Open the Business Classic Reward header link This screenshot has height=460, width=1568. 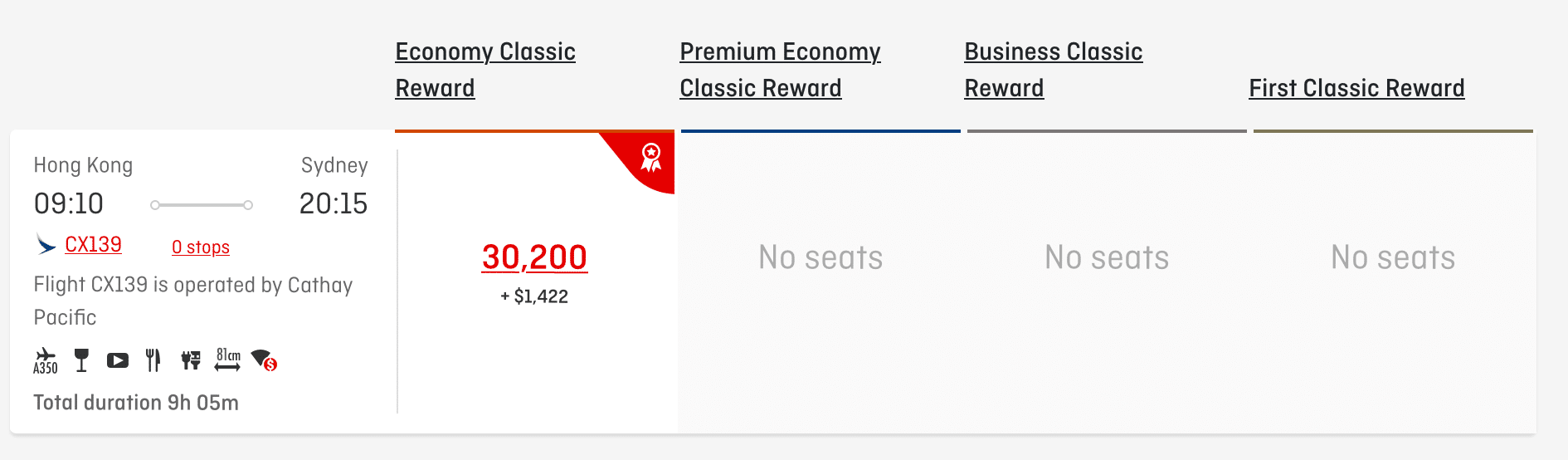[1053, 70]
